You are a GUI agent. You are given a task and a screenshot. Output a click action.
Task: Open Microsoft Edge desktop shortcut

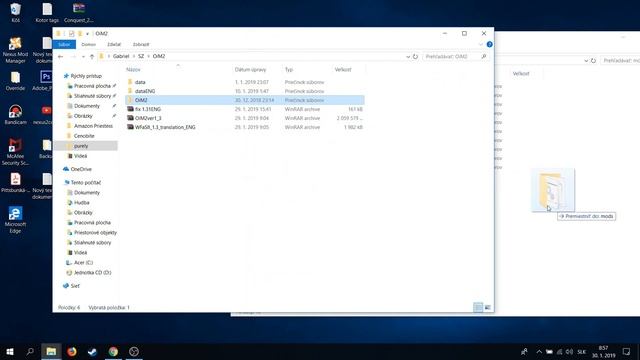(x=16, y=220)
